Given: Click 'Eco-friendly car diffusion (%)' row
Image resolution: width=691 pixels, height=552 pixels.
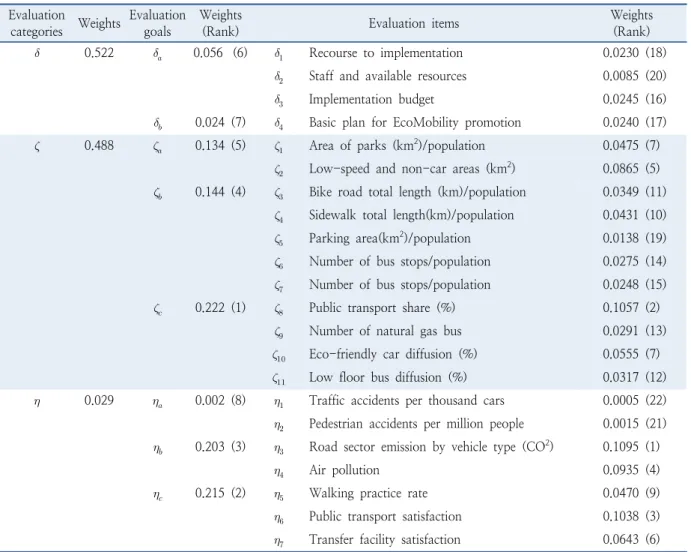Looking at the screenshot, I should (x=393, y=354).
